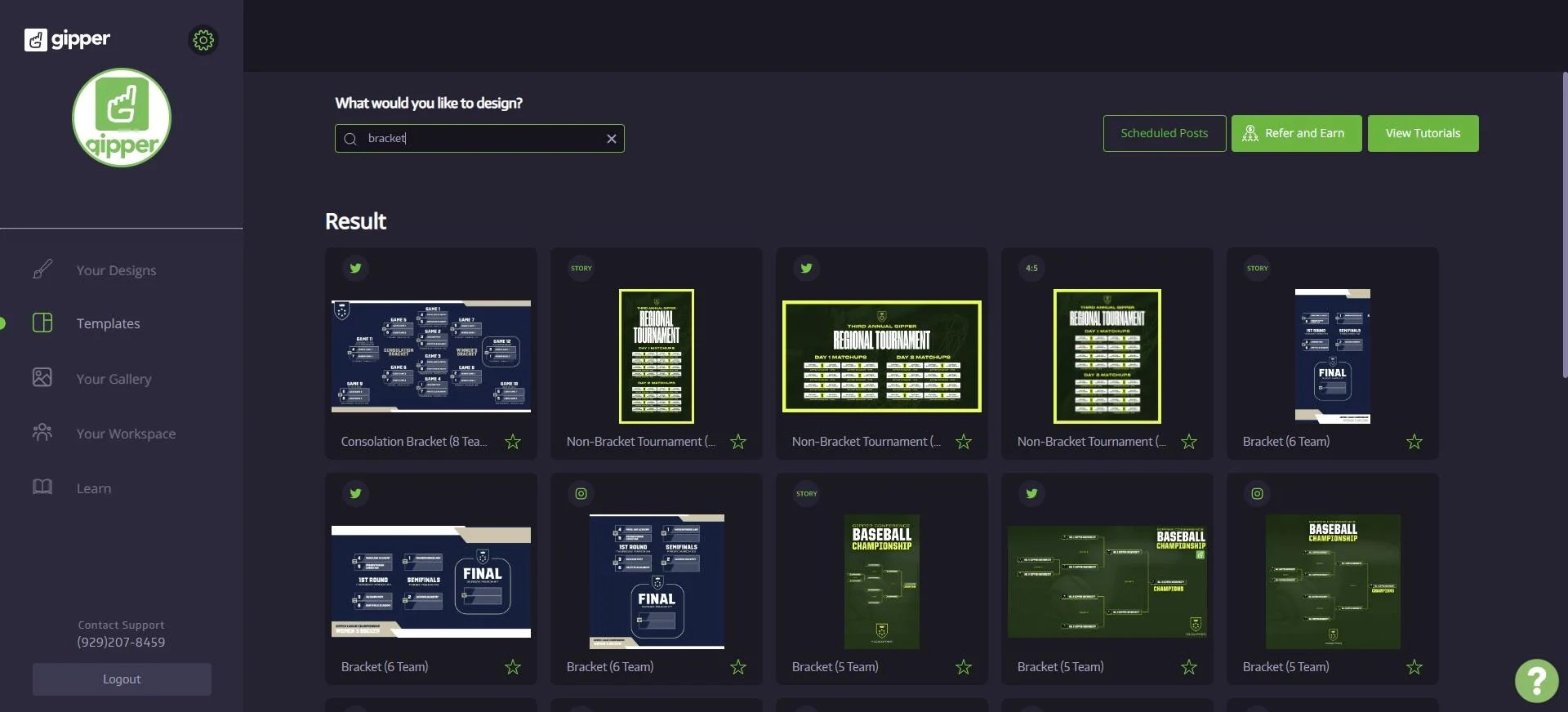Focus the search field containing "bracket"

(479, 139)
